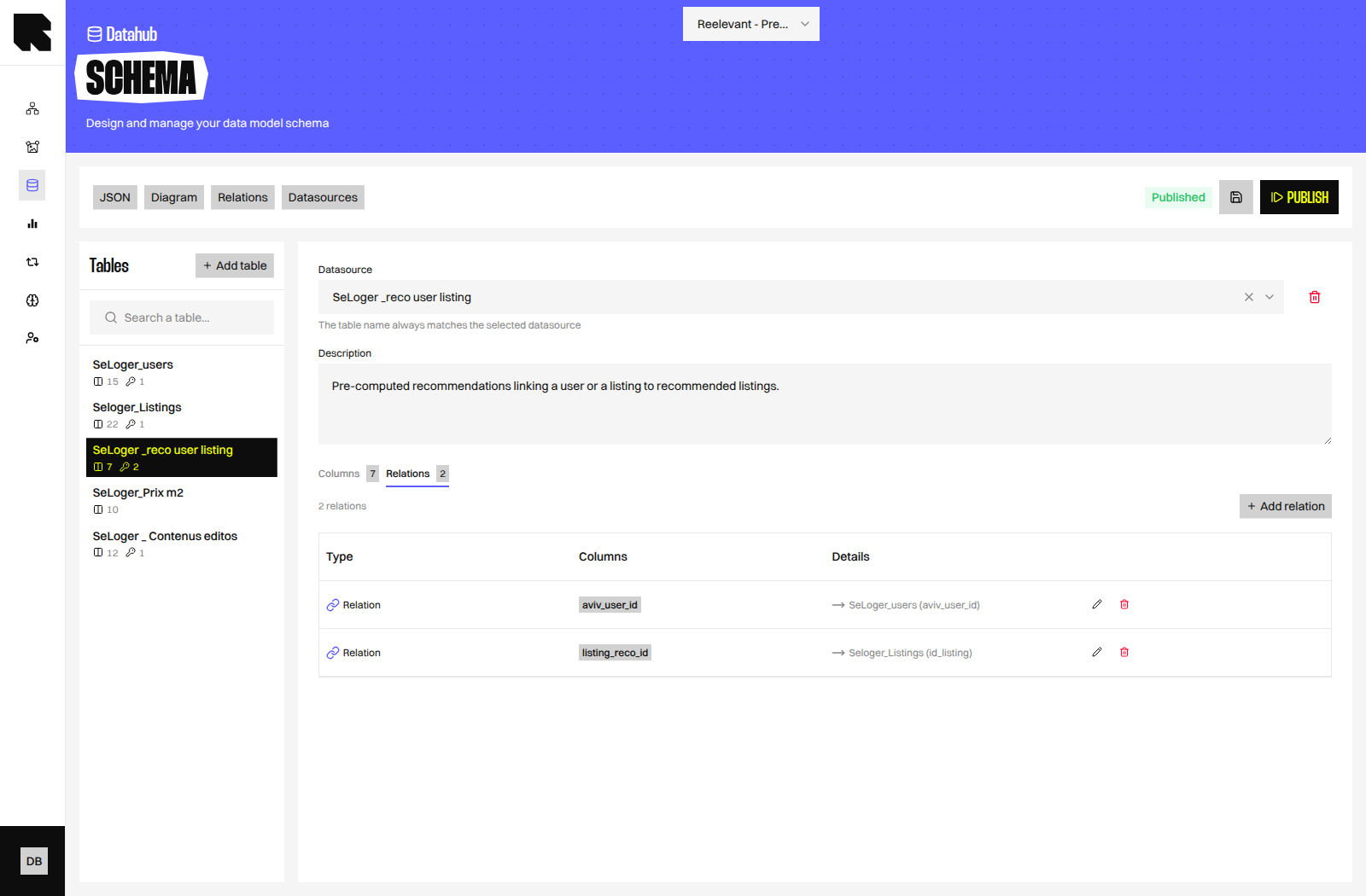Select the Relations tab with count 2
This screenshot has width=1366, height=896.
(x=417, y=474)
